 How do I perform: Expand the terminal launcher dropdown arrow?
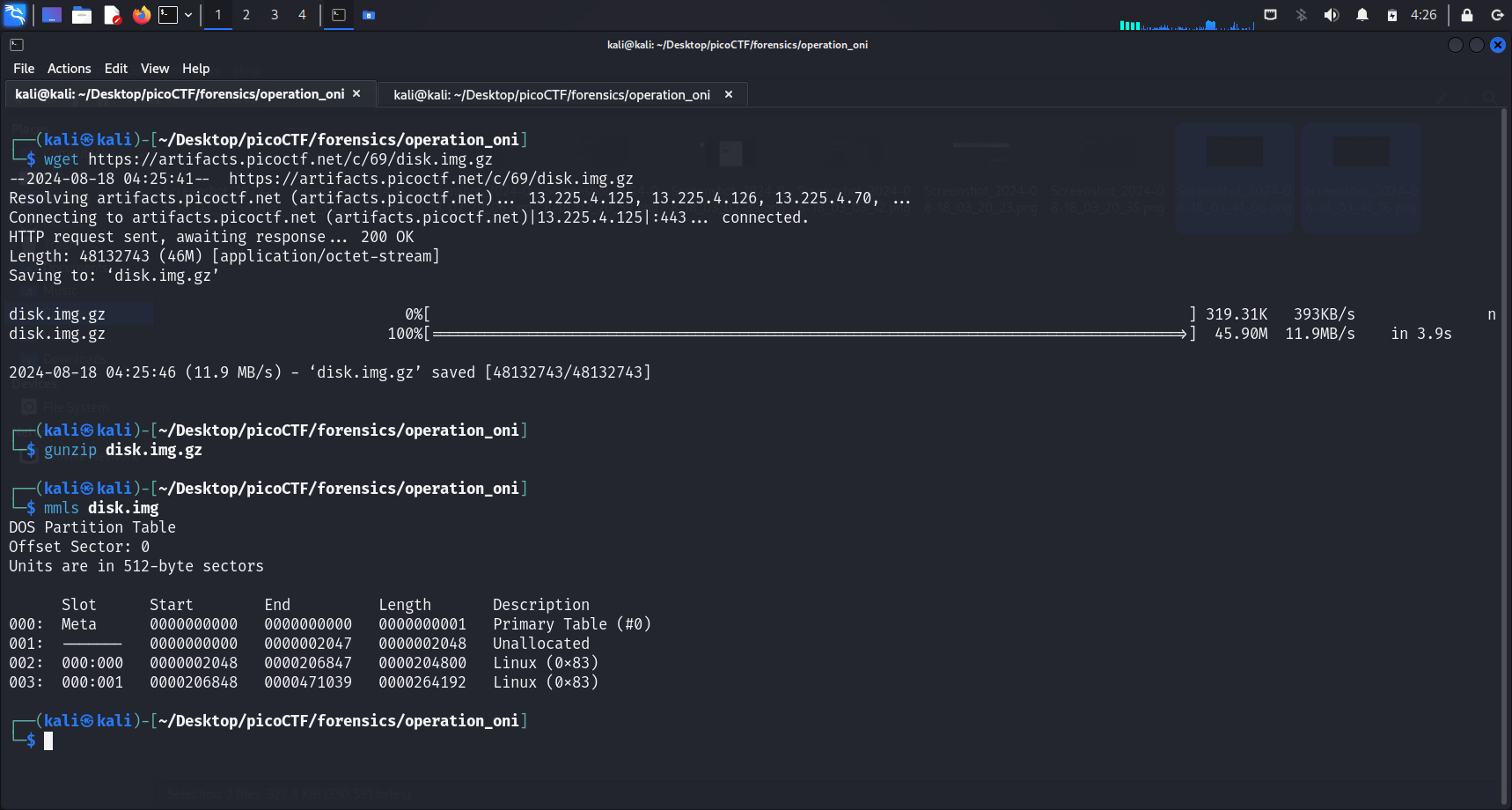(x=188, y=15)
